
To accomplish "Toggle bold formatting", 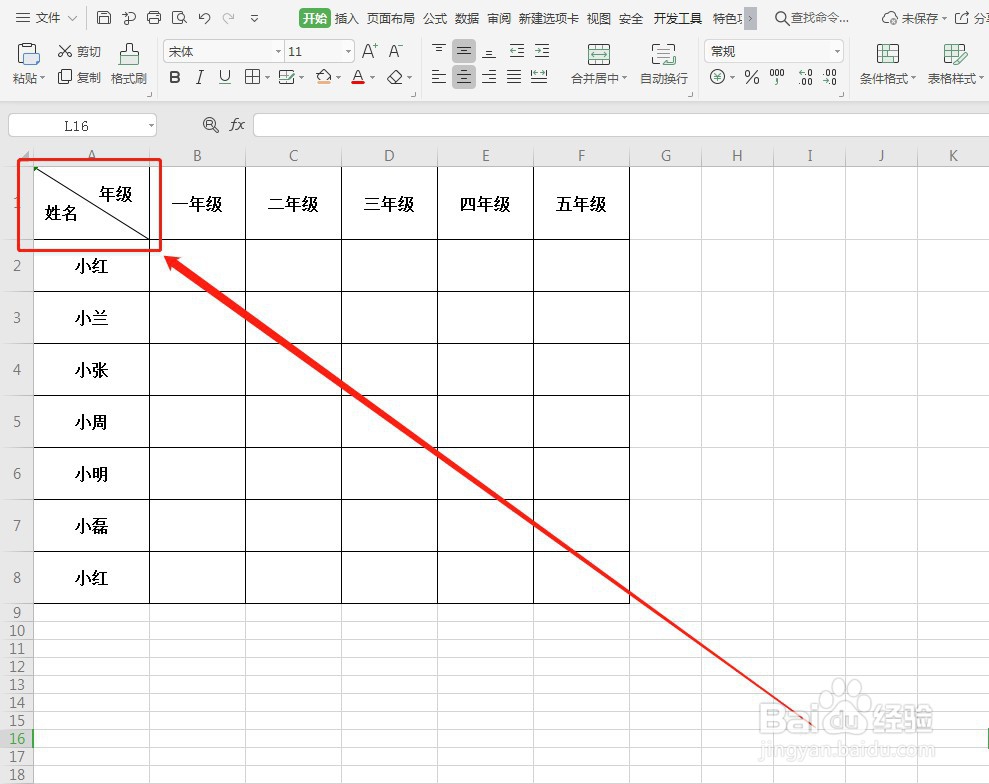I will click(x=175, y=77).
